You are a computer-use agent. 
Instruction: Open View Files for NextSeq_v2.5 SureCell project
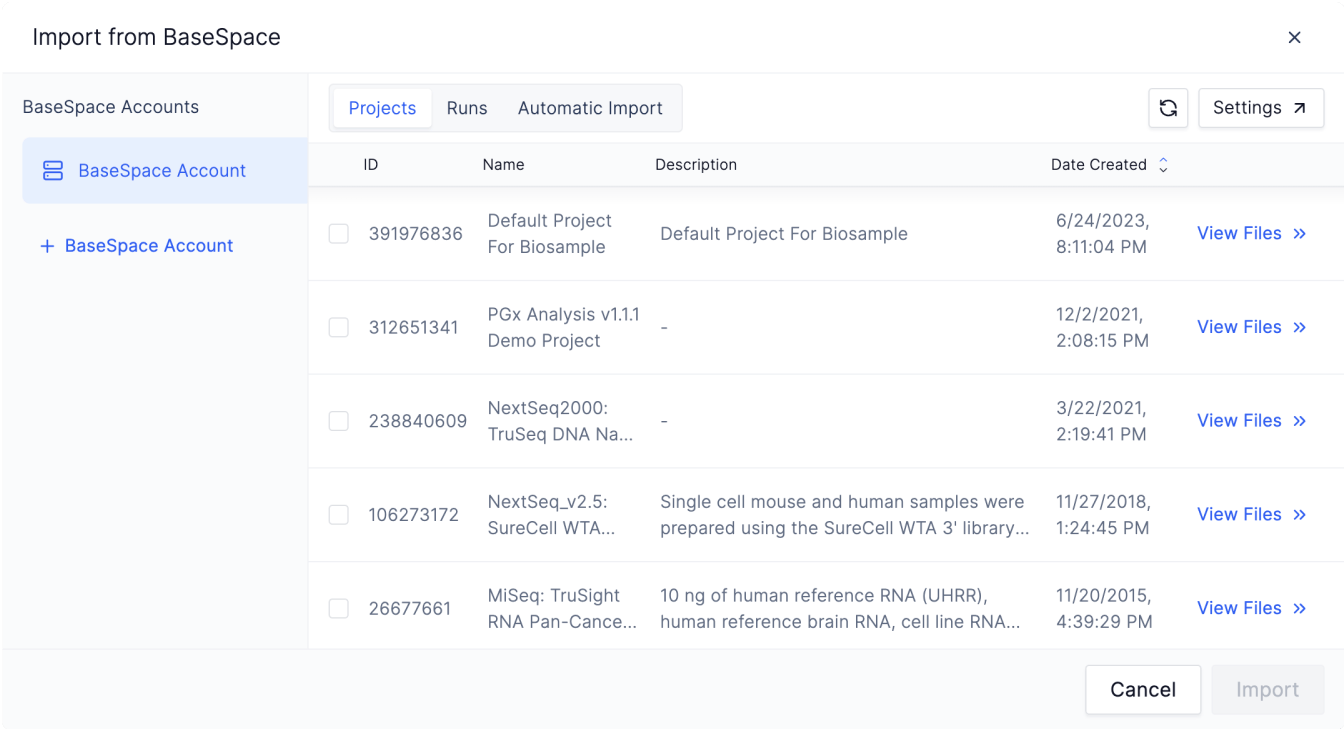(x=1251, y=515)
